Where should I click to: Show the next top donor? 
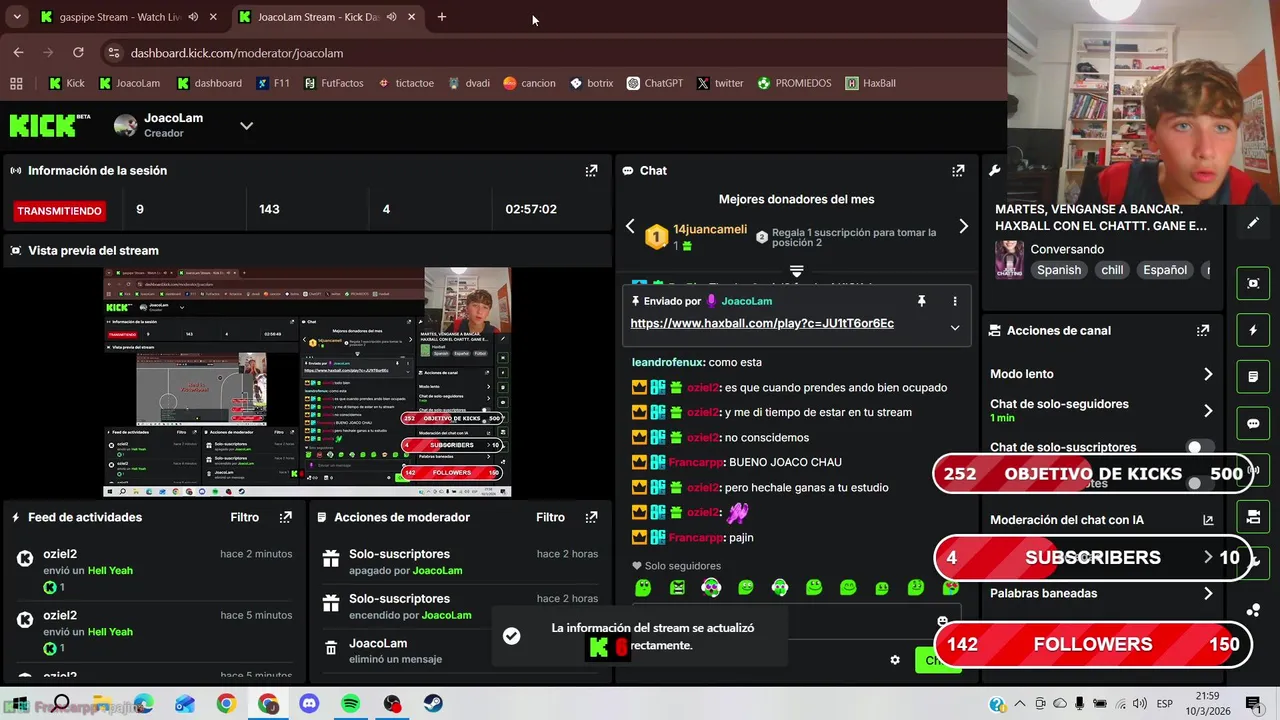point(963,227)
